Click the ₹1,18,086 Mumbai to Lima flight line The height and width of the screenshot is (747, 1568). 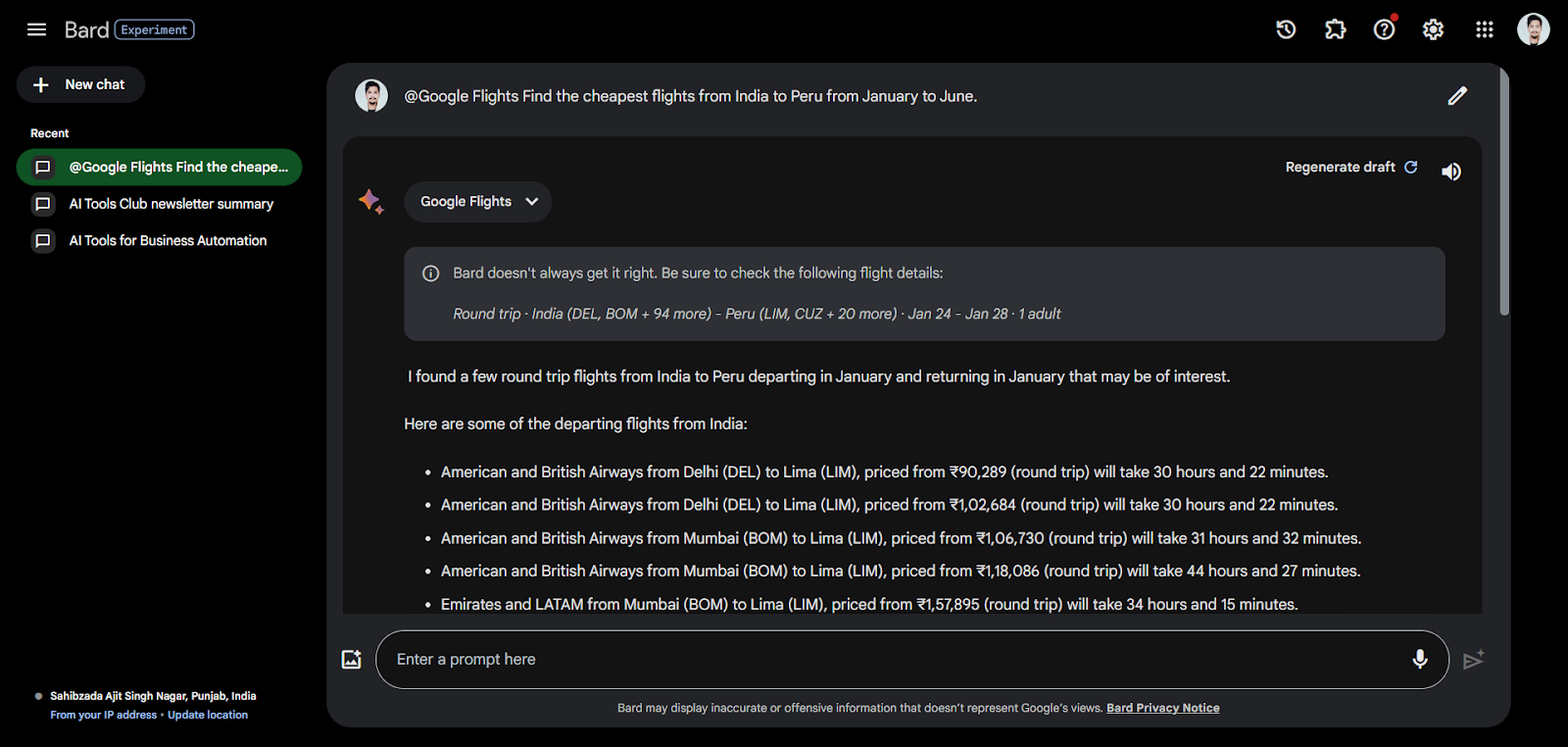(x=901, y=571)
